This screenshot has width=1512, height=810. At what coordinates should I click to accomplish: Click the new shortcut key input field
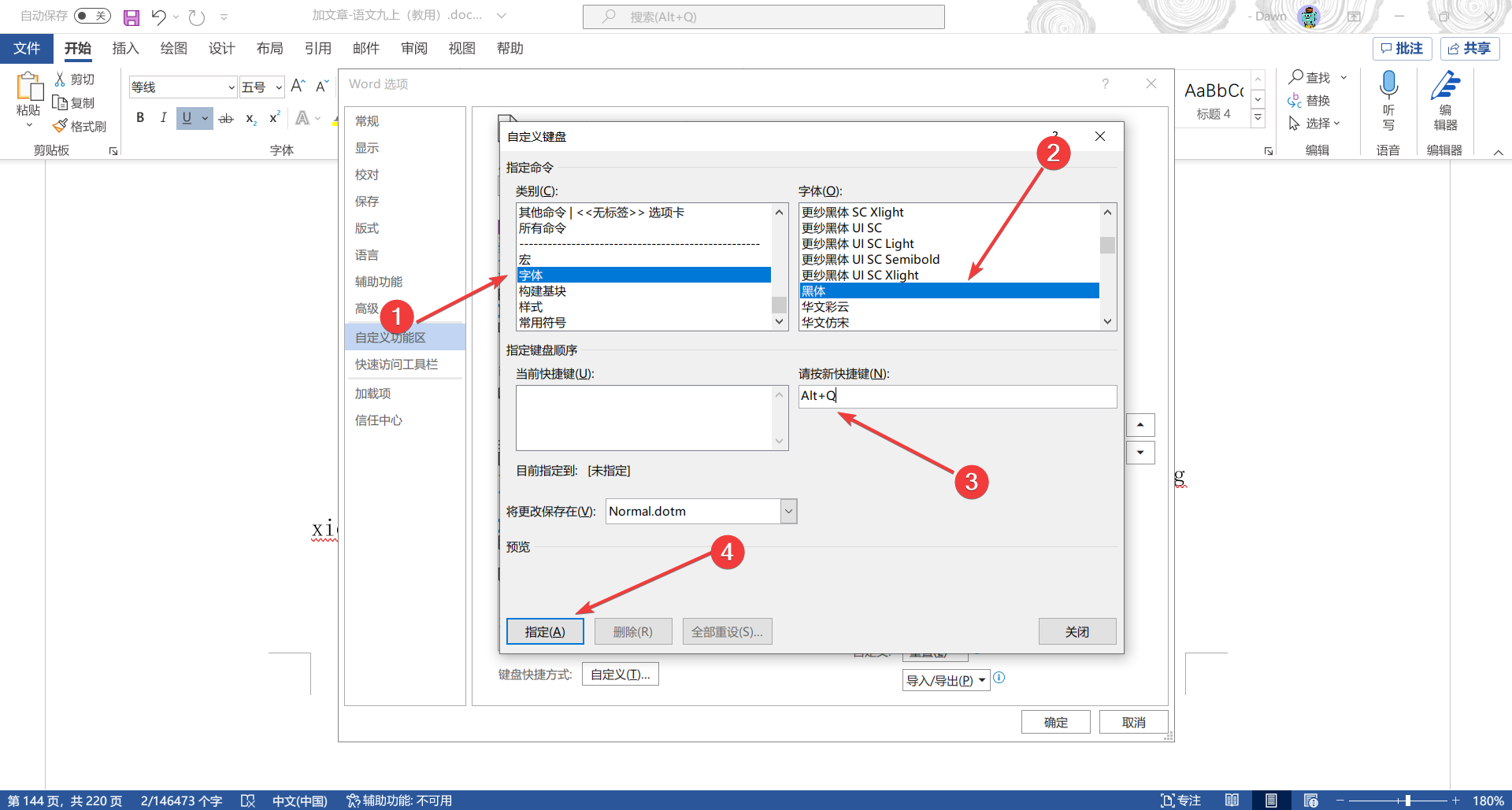(958, 396)
